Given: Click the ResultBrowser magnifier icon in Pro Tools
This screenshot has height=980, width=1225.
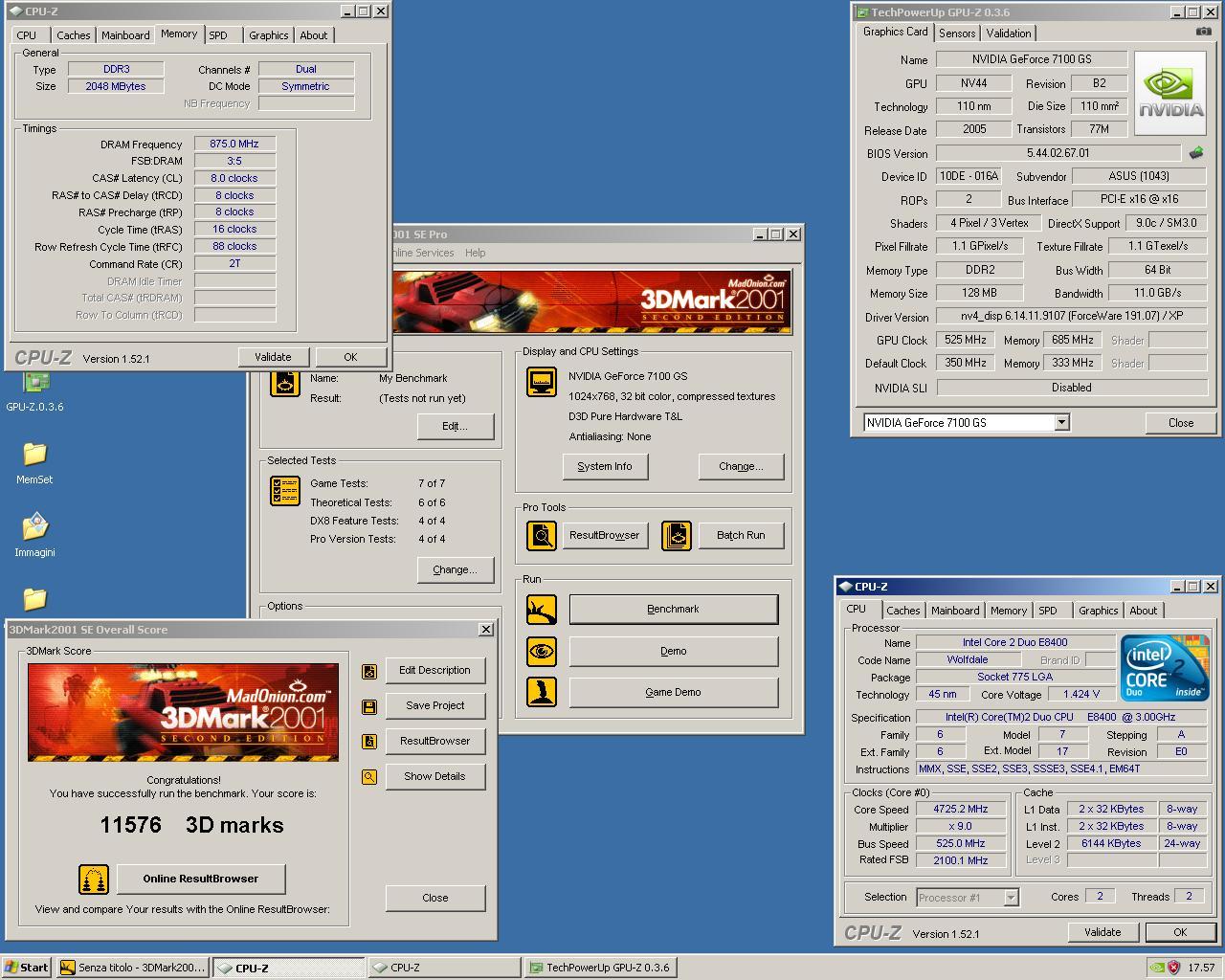Looking at the screenshot, I should coord(542,535).
